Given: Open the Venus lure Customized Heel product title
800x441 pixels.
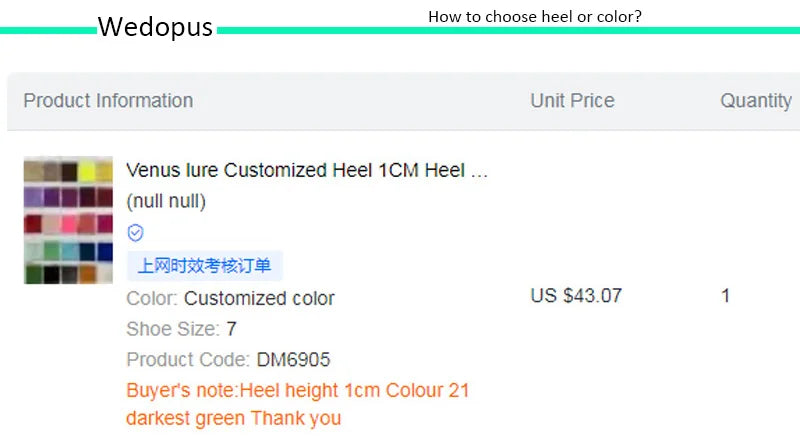Looking at the screenshot, I should click(x=307, y=170).
